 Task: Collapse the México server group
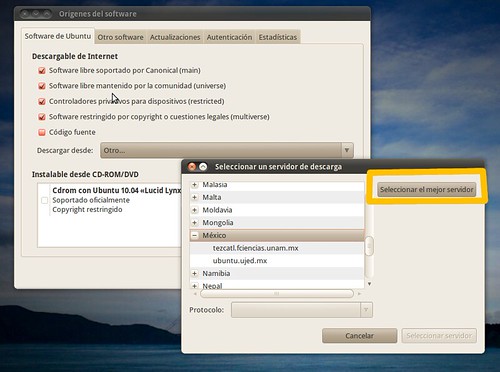195,235
